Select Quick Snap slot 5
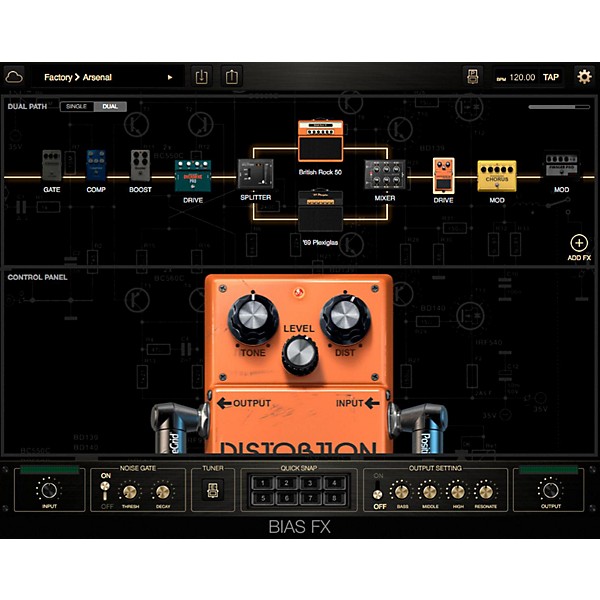The image size is (600, 600). (262, 498)
